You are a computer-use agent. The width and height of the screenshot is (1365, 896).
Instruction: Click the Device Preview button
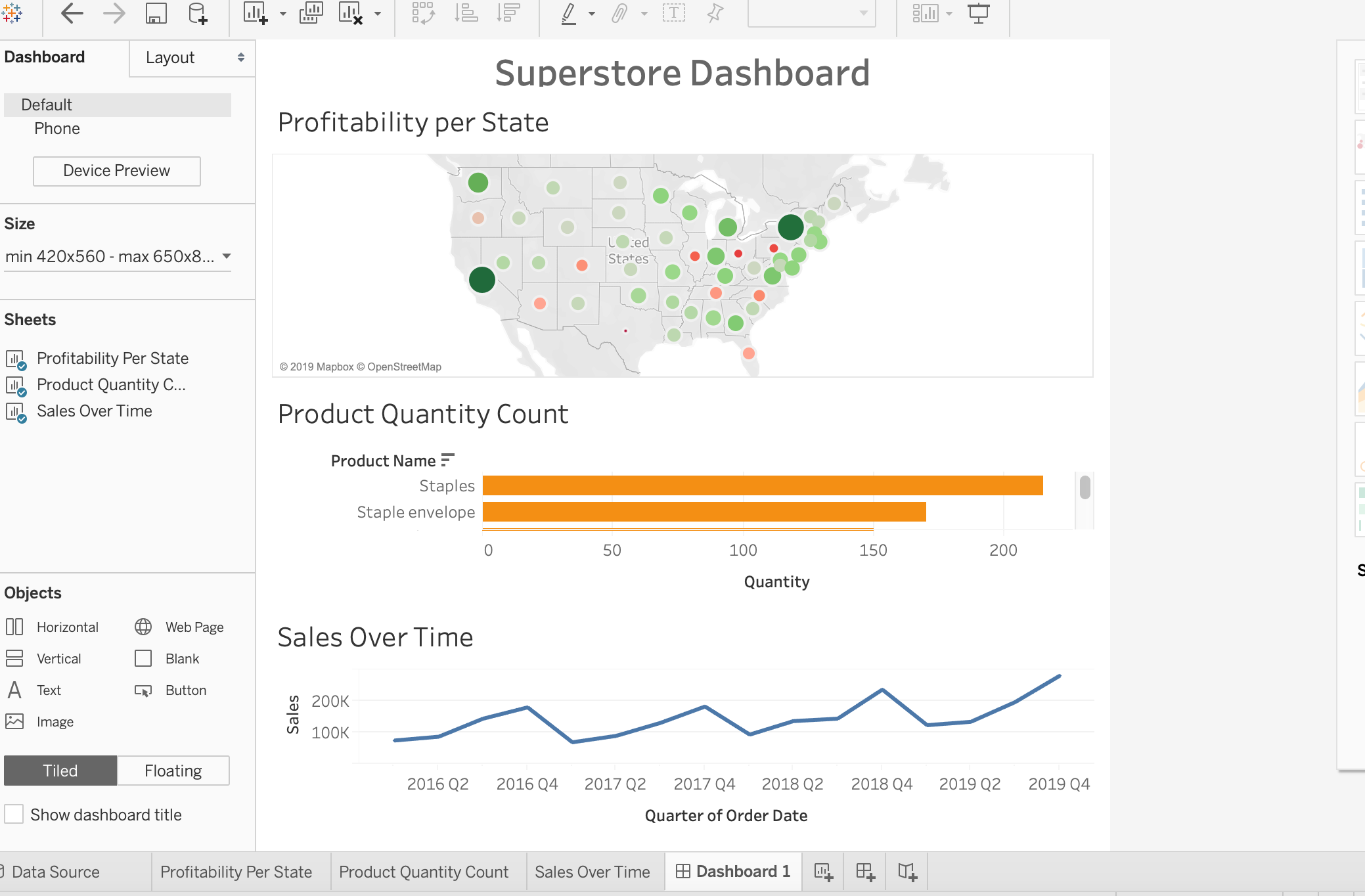tap(116, 171)
